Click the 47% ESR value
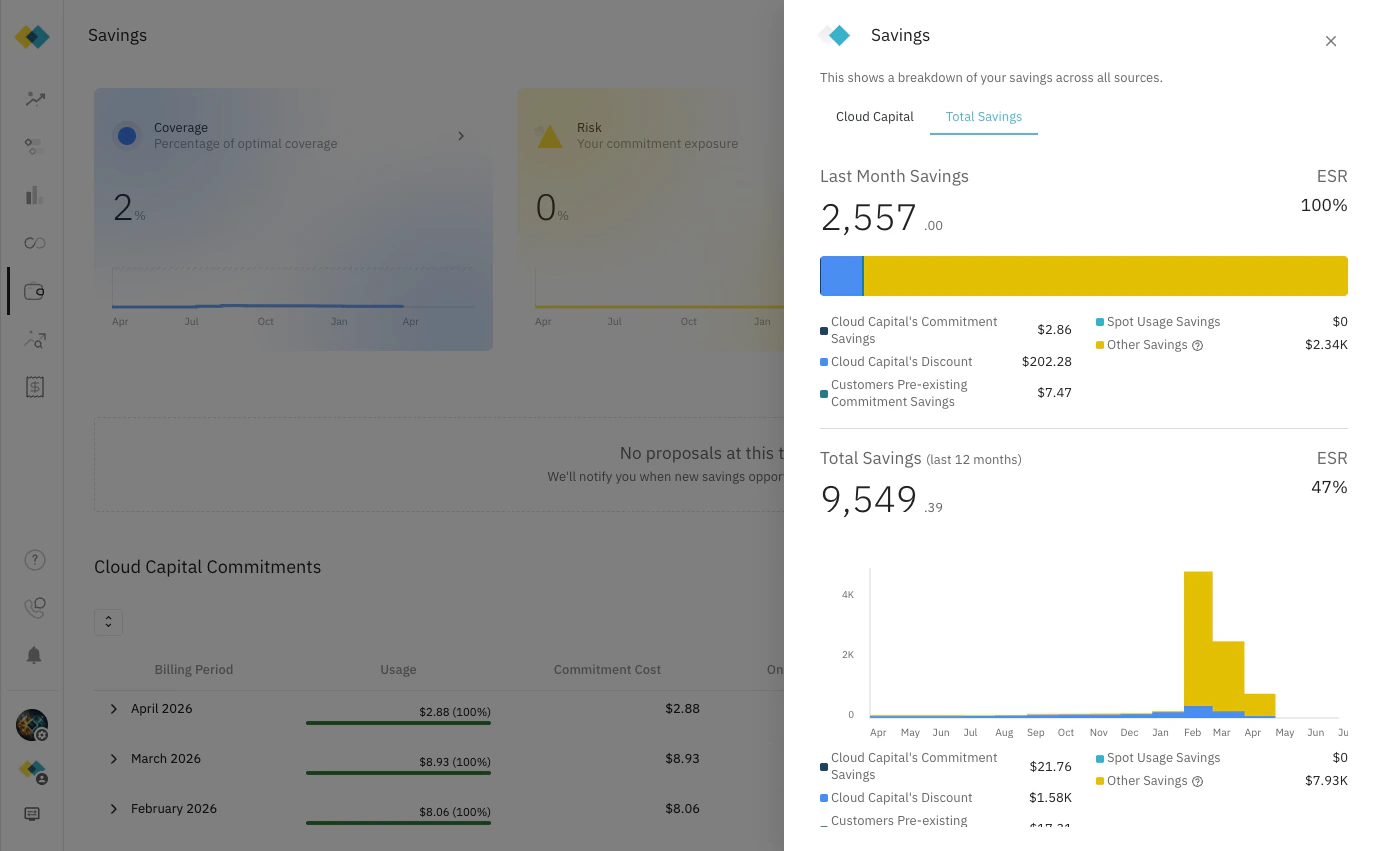Screen dimensions: 1384x851 click(x=1329, y=487)
